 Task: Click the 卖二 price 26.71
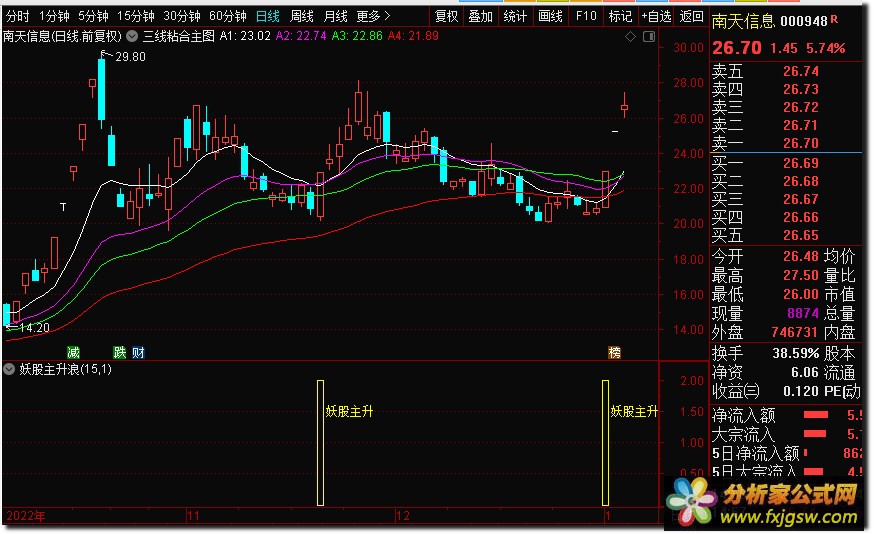click(800, 125)
